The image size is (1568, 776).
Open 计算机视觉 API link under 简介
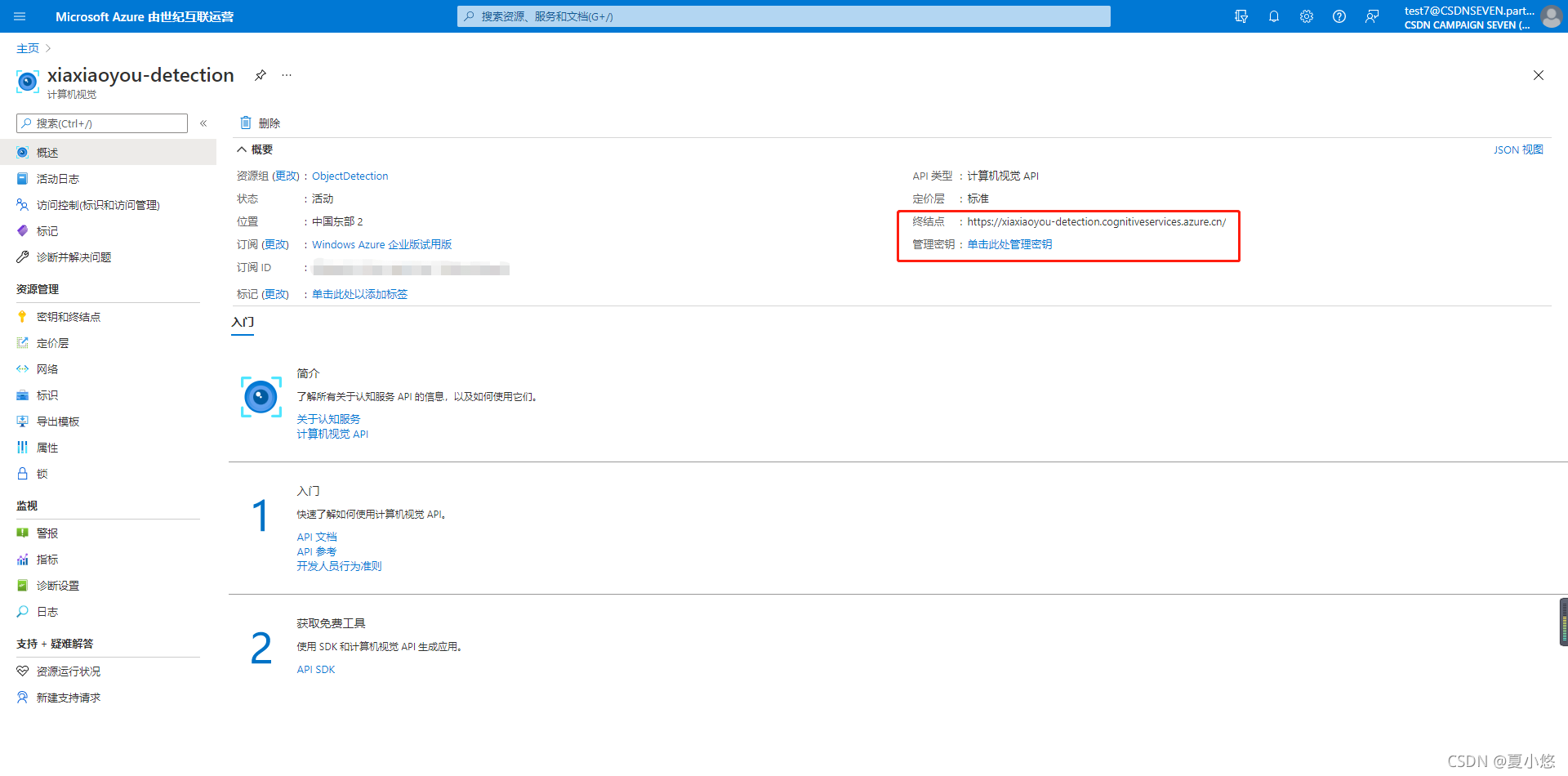(332, 435)
